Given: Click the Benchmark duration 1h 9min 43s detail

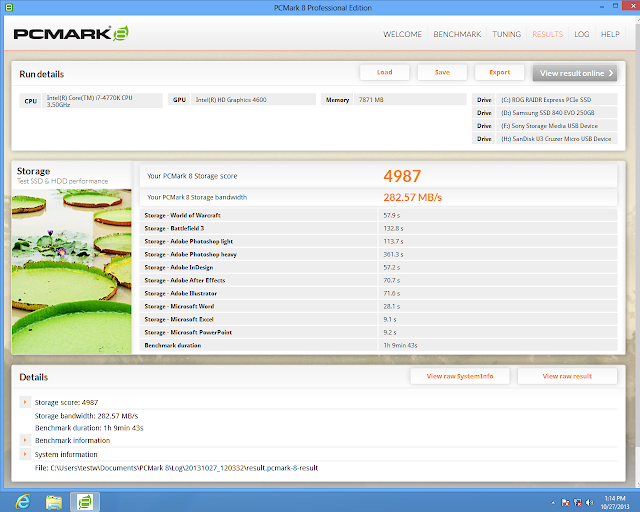Looking at the screenshot, I should (89, 428).
